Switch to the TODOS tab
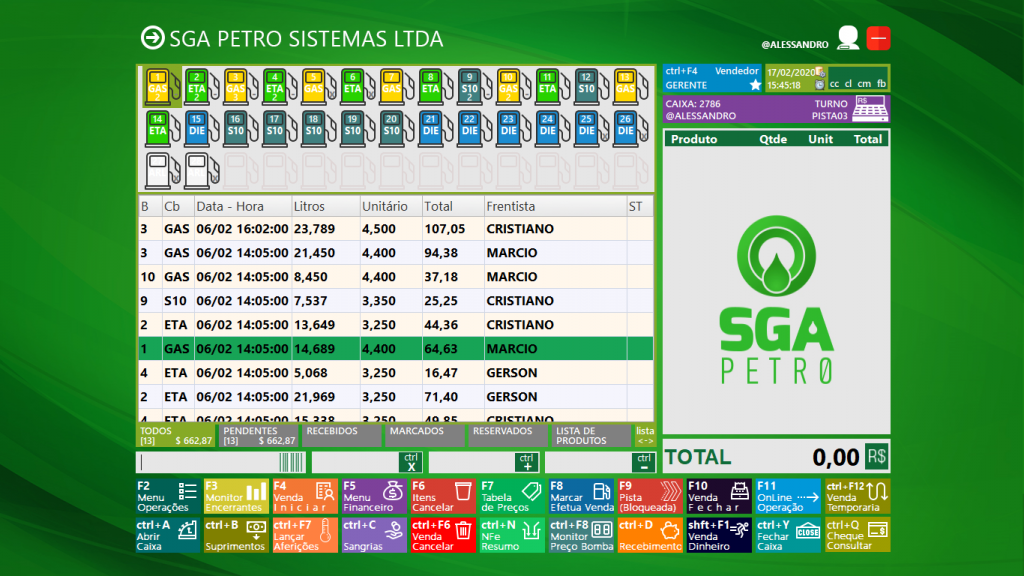The width and height of the screenshot is (1024, 576). (176, 436)
